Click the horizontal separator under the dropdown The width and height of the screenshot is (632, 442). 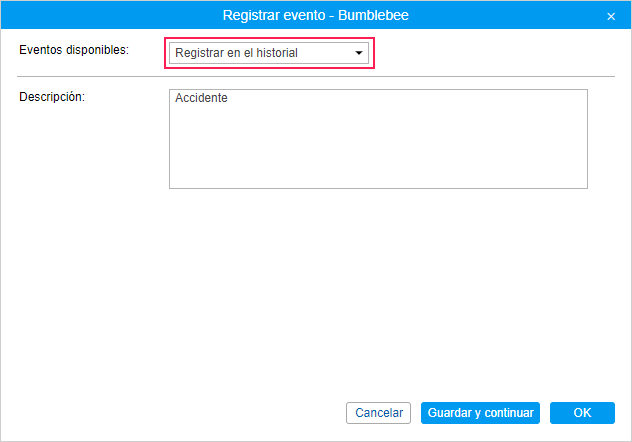(316, 76)
